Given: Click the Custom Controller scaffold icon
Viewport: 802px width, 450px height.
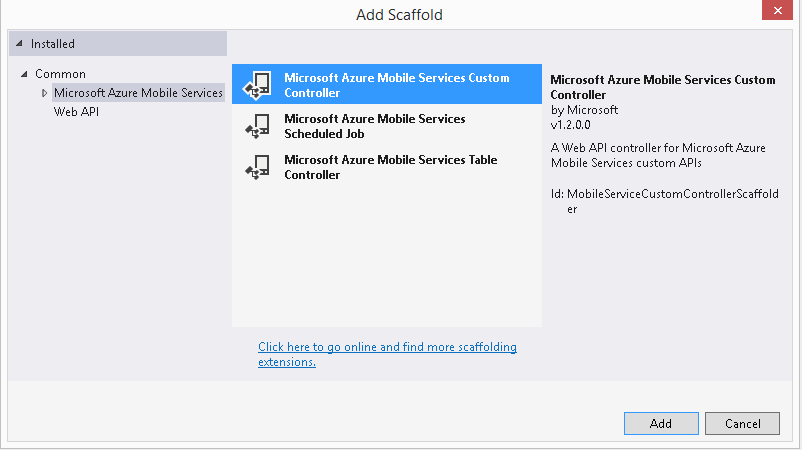Looking at the screenshot, I should tap(257, 85).
